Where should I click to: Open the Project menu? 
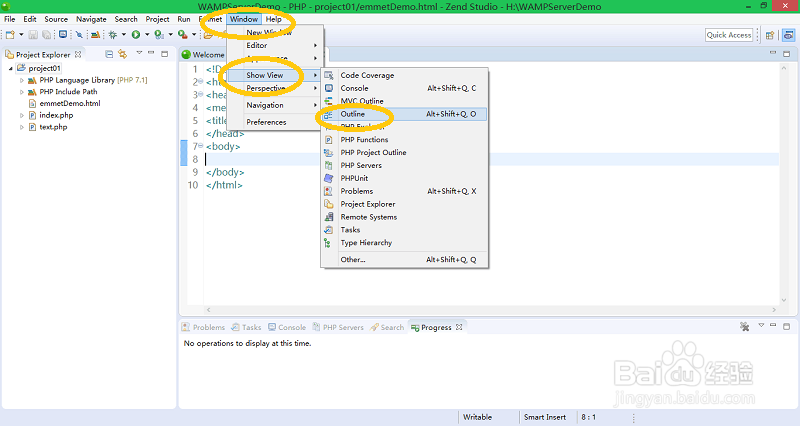pos(157,19)
